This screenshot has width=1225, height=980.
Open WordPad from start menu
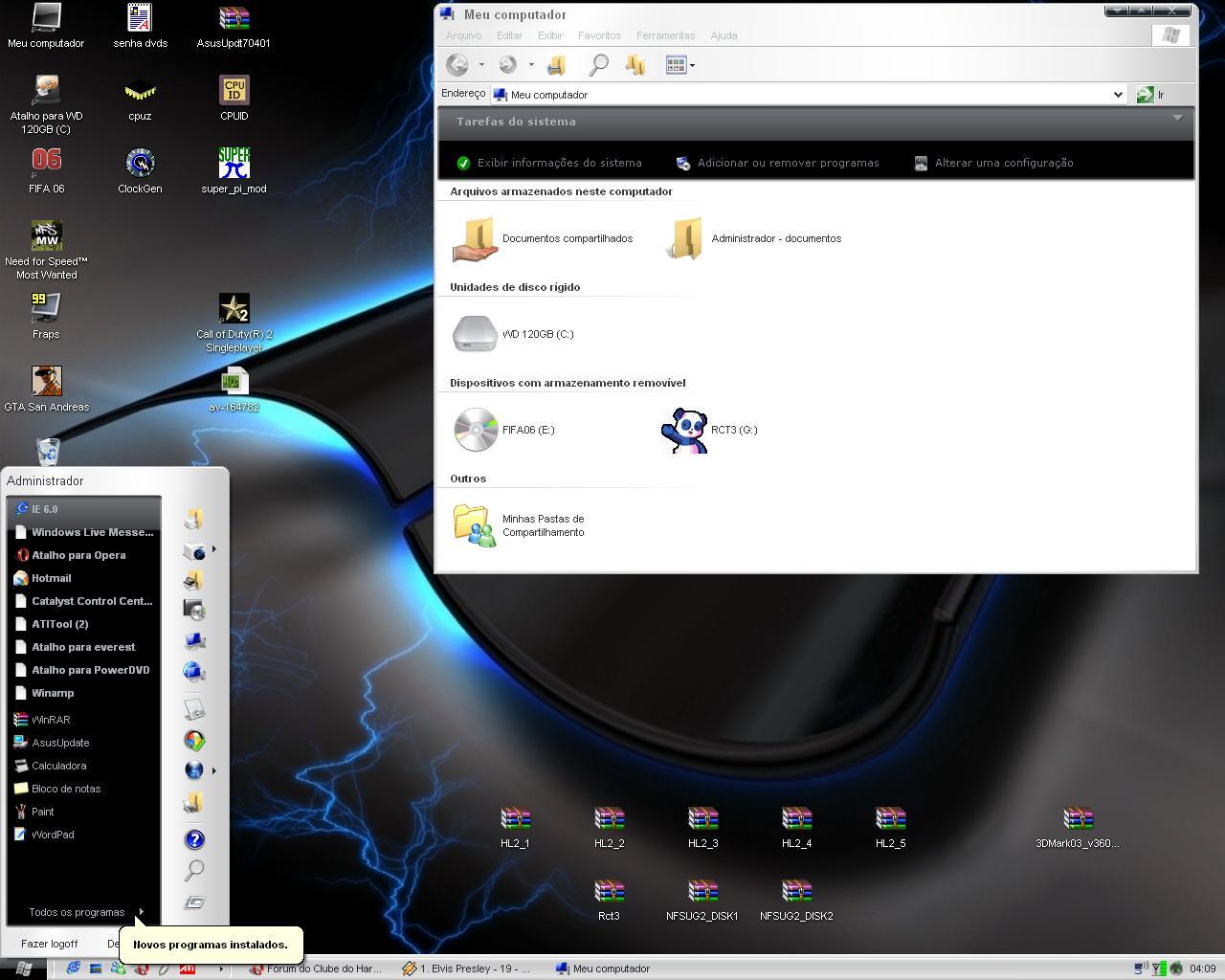[84, 835]
